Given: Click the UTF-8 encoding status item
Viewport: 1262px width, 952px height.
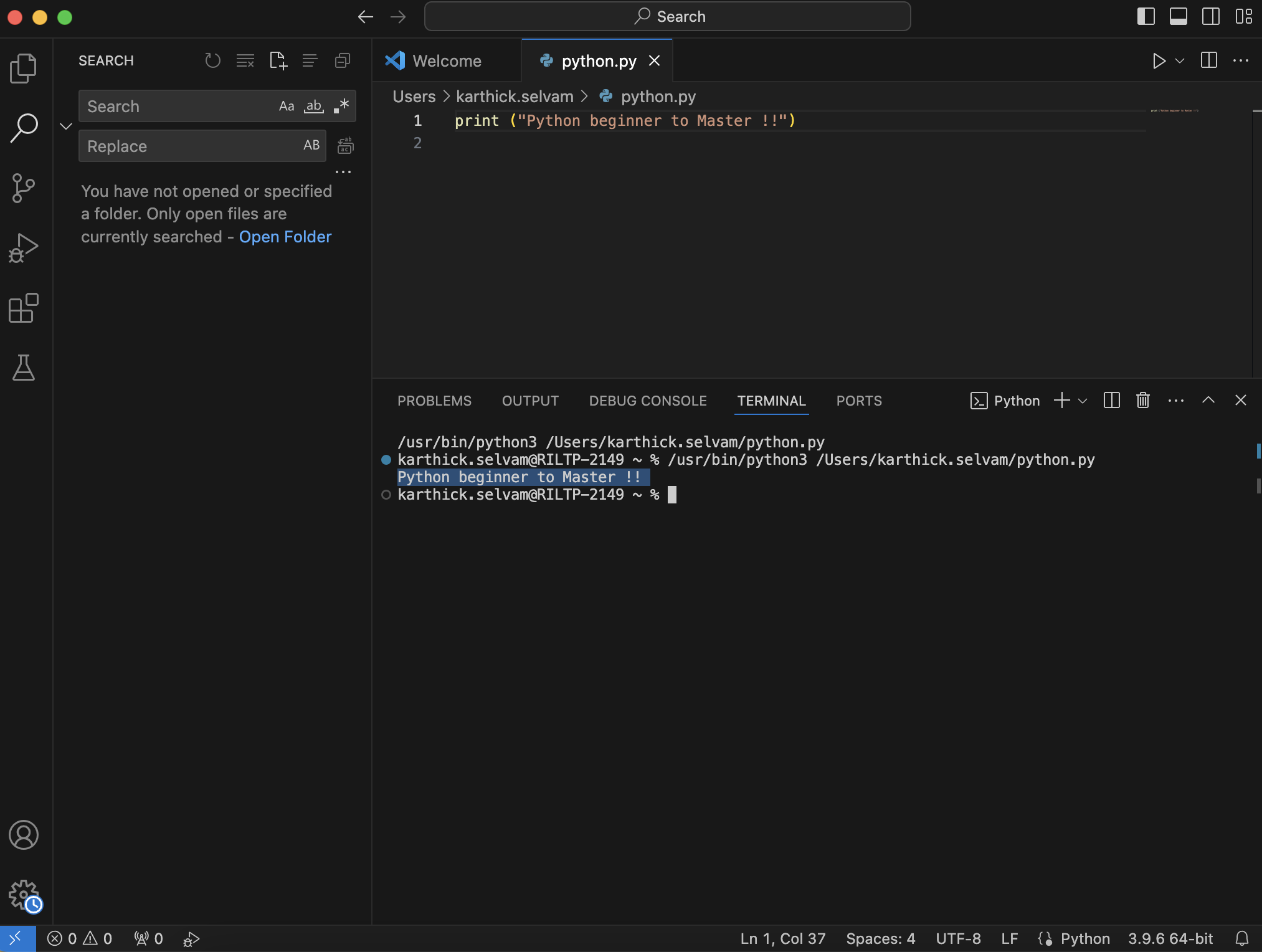Looking at the screenshot, I should pyautogui.click(x=958, y=938).
